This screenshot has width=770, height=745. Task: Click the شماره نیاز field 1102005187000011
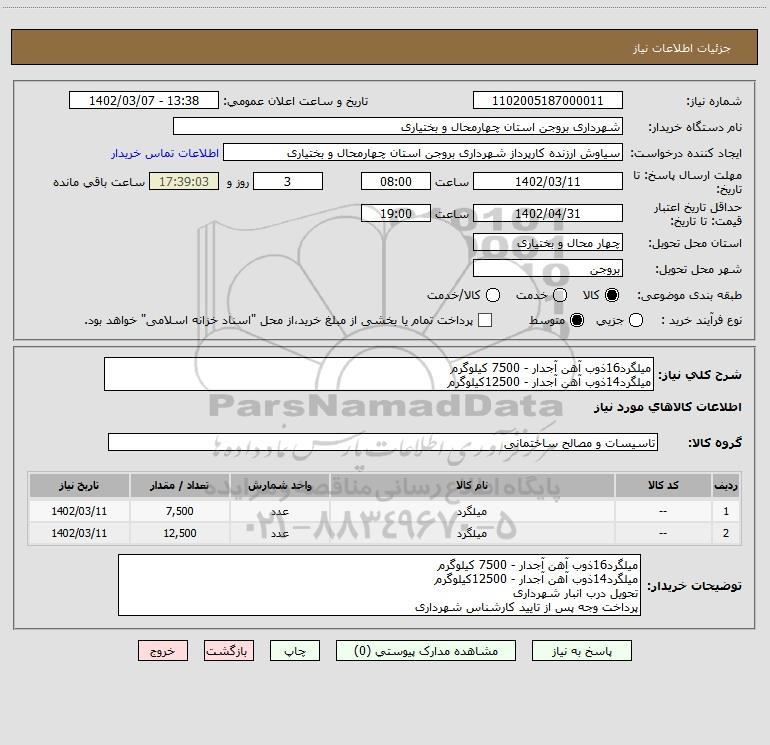tap(548, 101)
